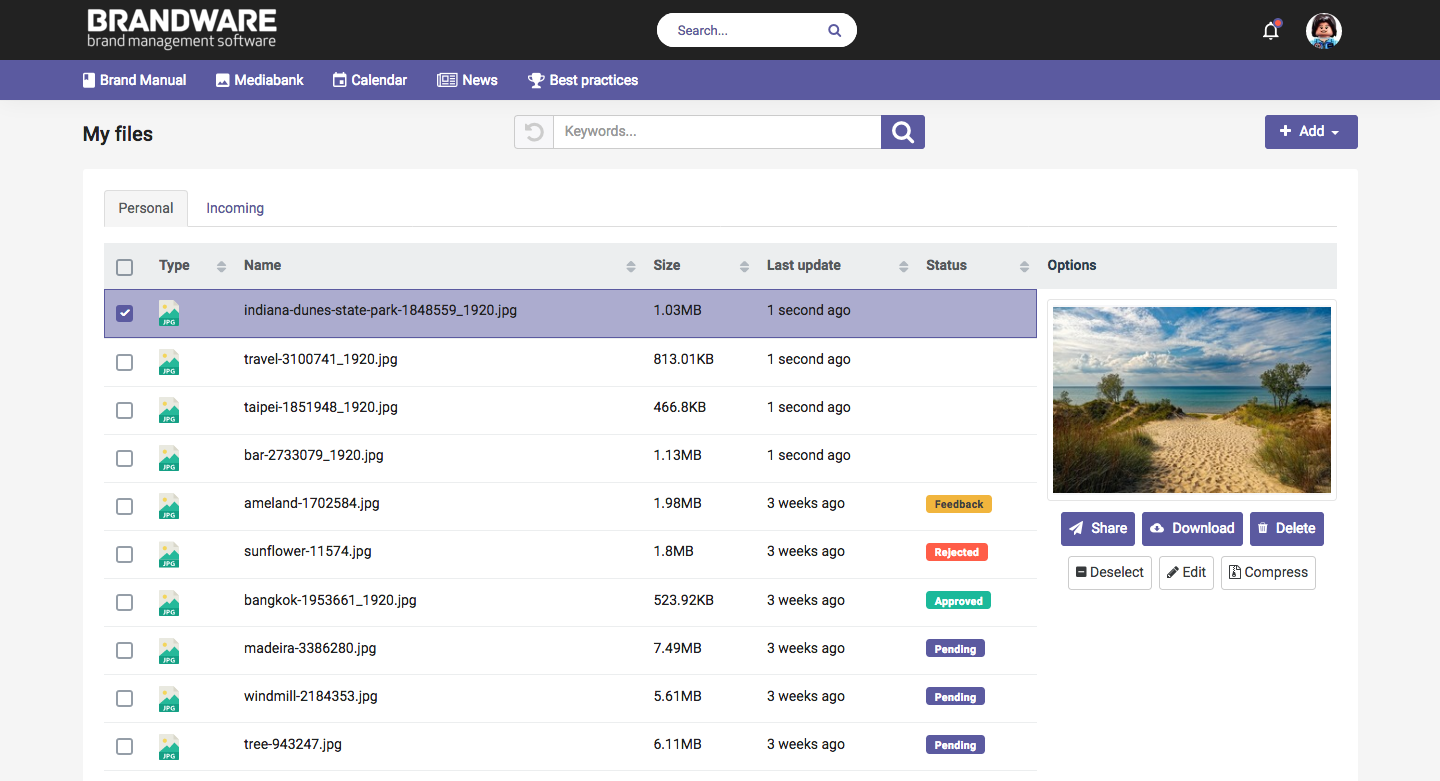The image size is (1440, 781).
Task: Reset keywords with the undo arrow icon
Action: click(534, 132)
